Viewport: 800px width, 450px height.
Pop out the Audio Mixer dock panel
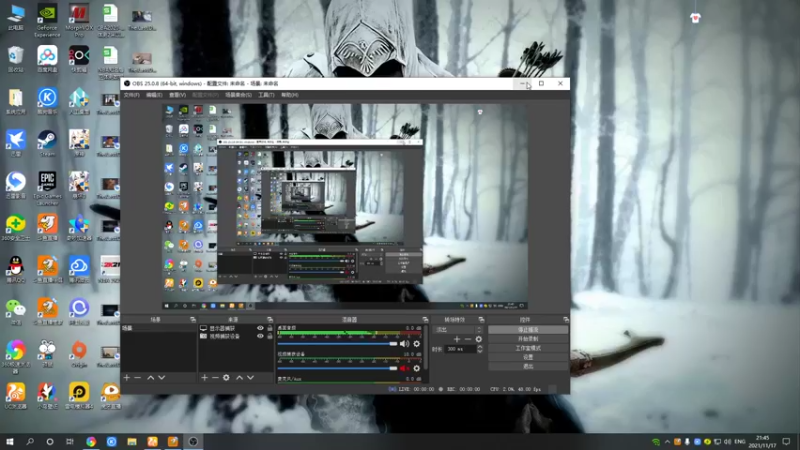(x=425, y=319)
